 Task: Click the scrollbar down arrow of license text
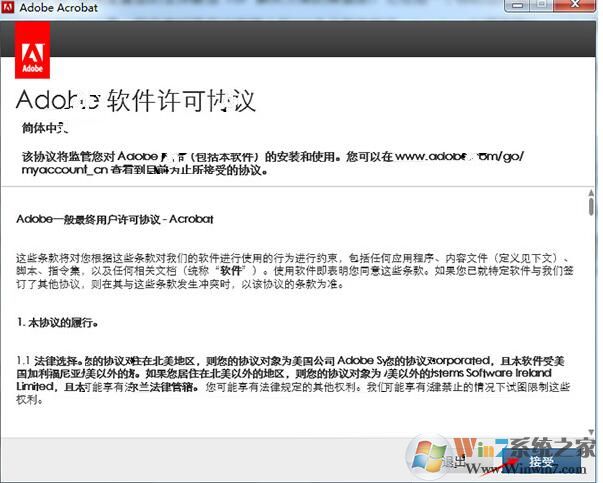click(591, 432)
